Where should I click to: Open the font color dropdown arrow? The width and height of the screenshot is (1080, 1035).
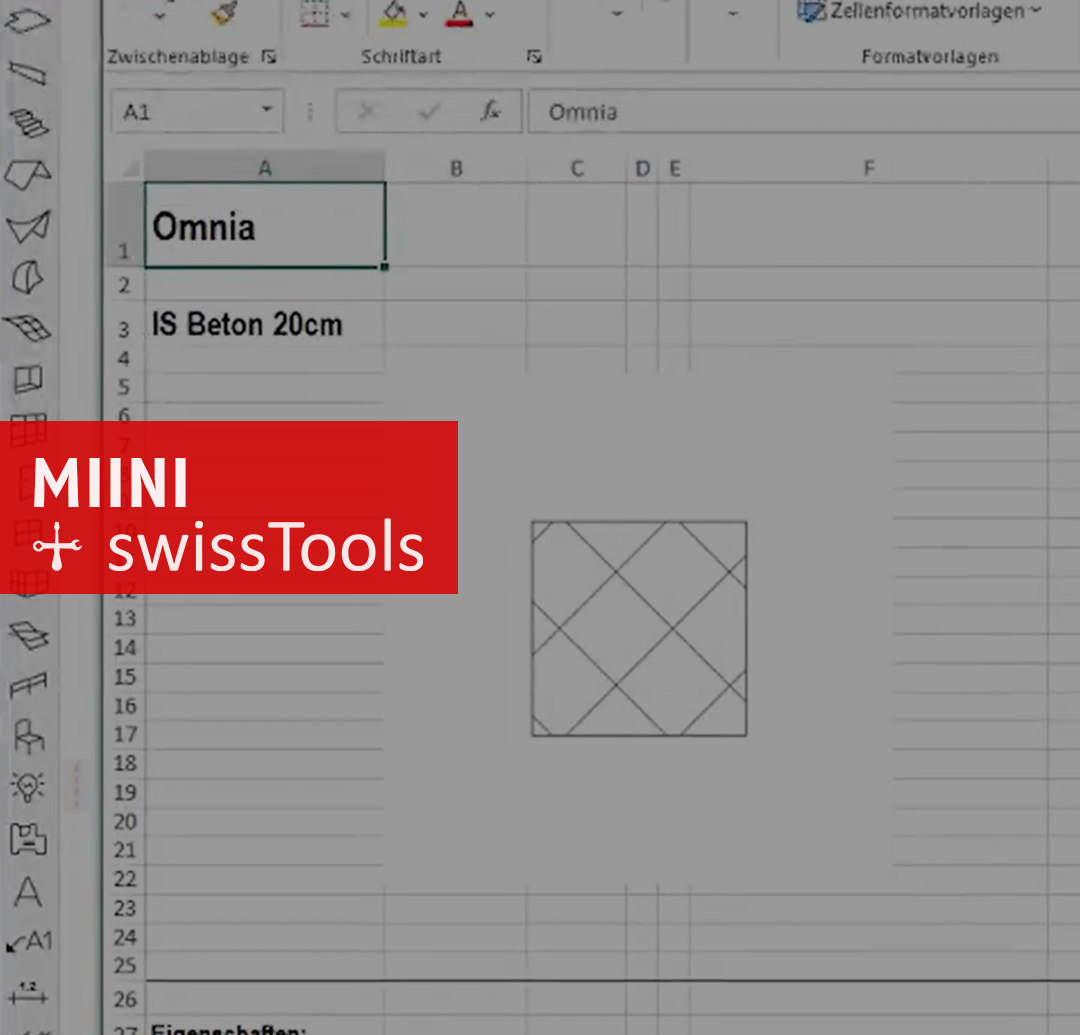(490, 14)
